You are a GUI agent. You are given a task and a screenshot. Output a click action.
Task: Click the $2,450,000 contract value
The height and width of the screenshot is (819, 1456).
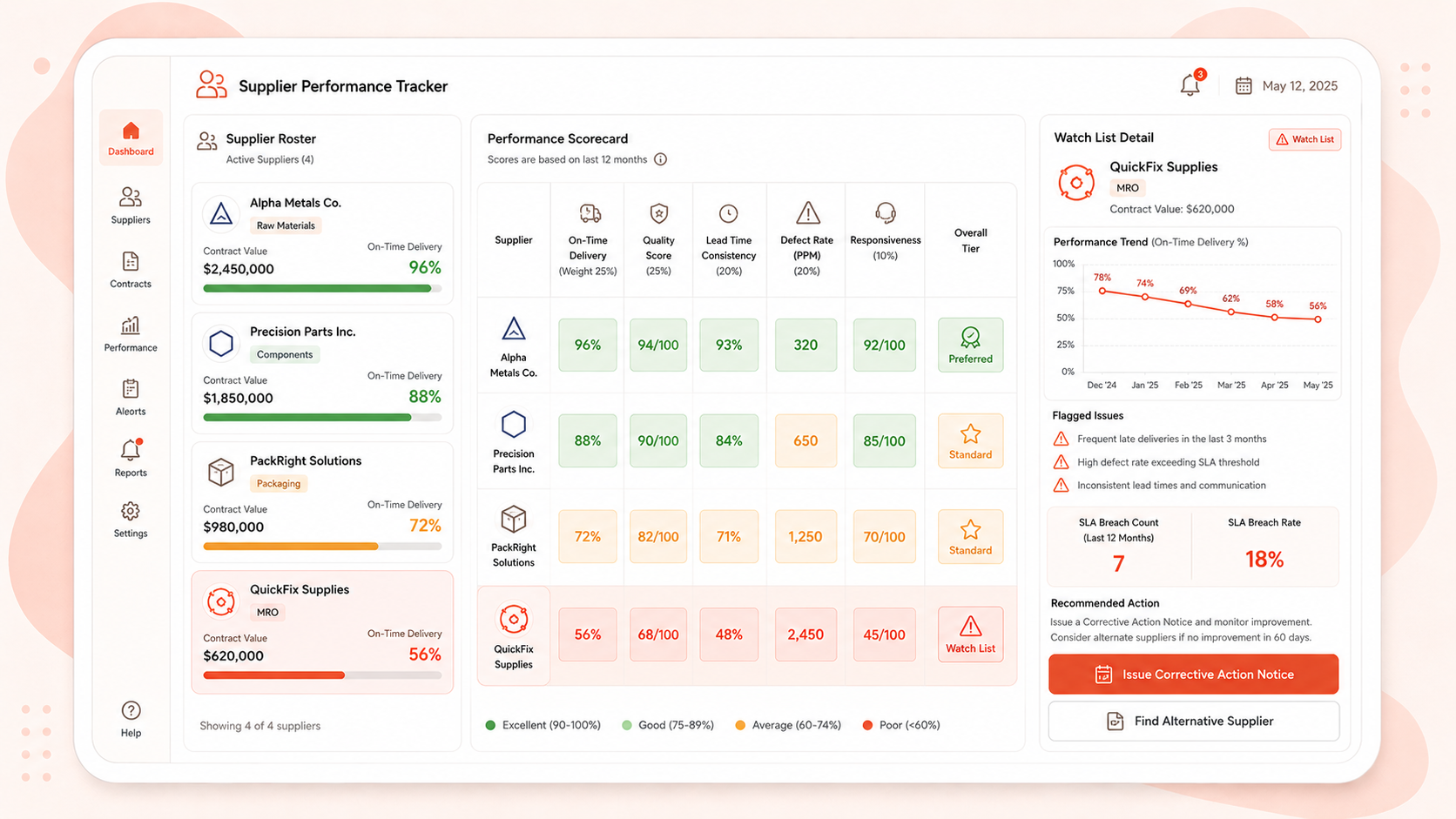point(239,269)
